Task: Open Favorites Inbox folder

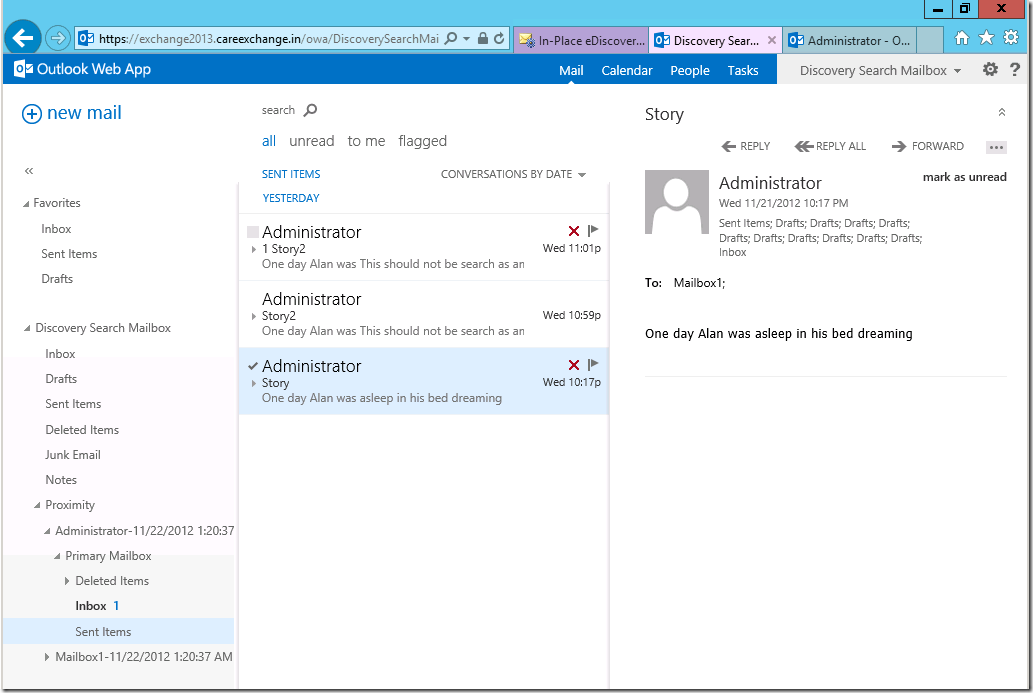Action: coord(56,229)
